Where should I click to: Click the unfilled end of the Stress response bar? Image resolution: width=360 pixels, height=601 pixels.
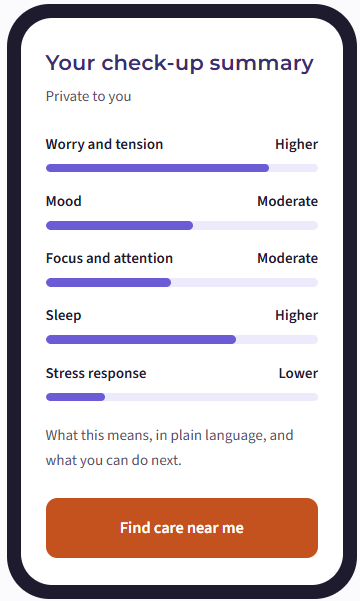(x=211, y=397)
